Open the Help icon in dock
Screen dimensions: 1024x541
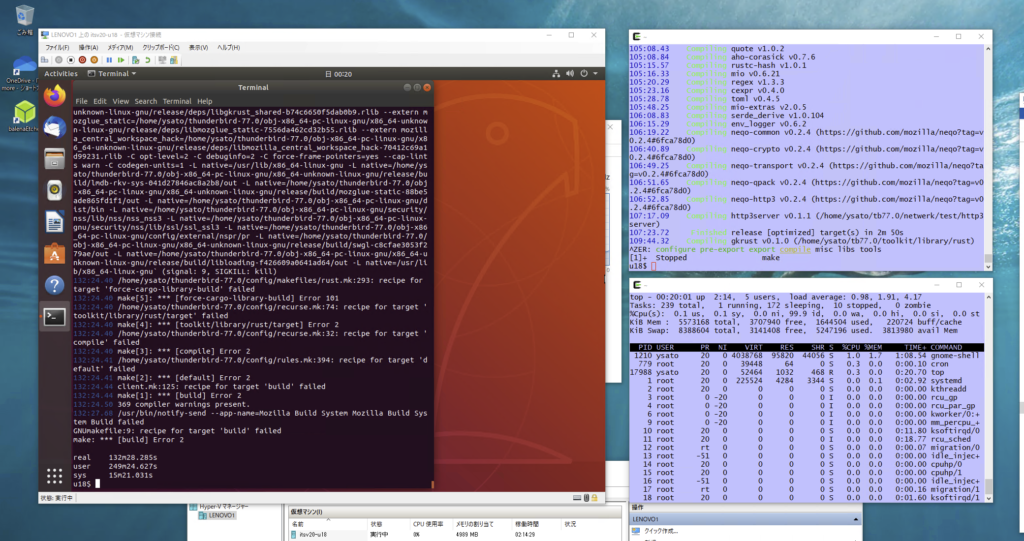(54, 285)
